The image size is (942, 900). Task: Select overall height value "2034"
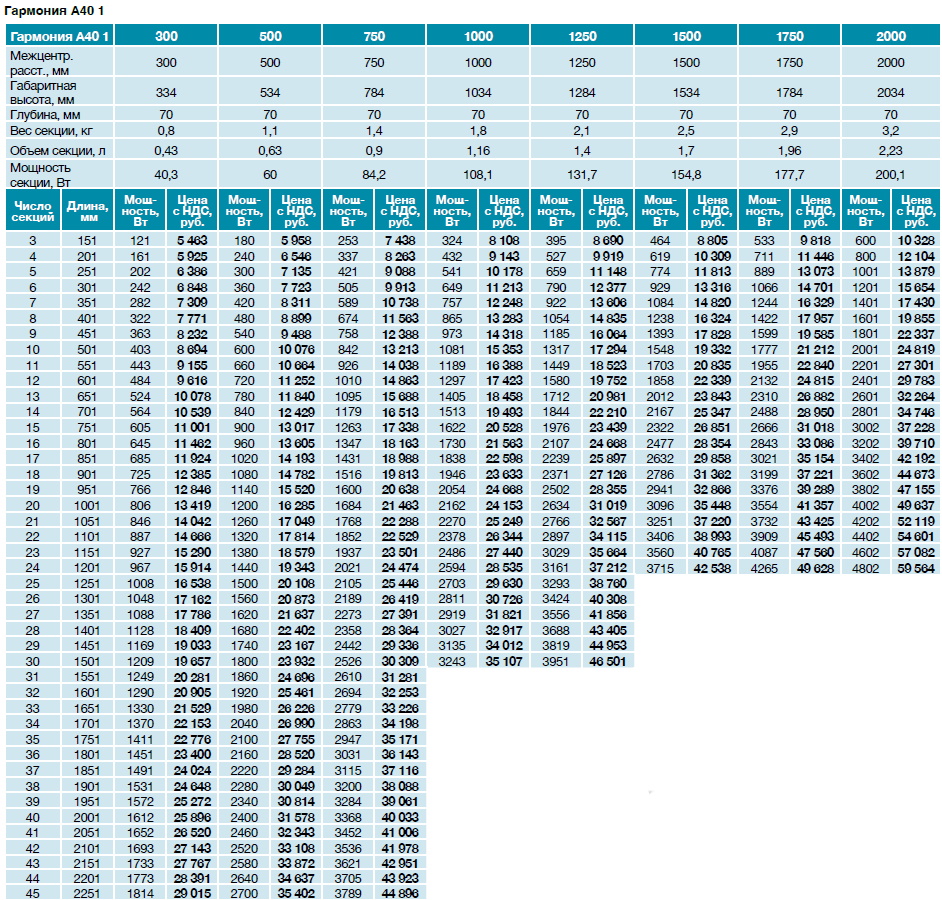891,93
